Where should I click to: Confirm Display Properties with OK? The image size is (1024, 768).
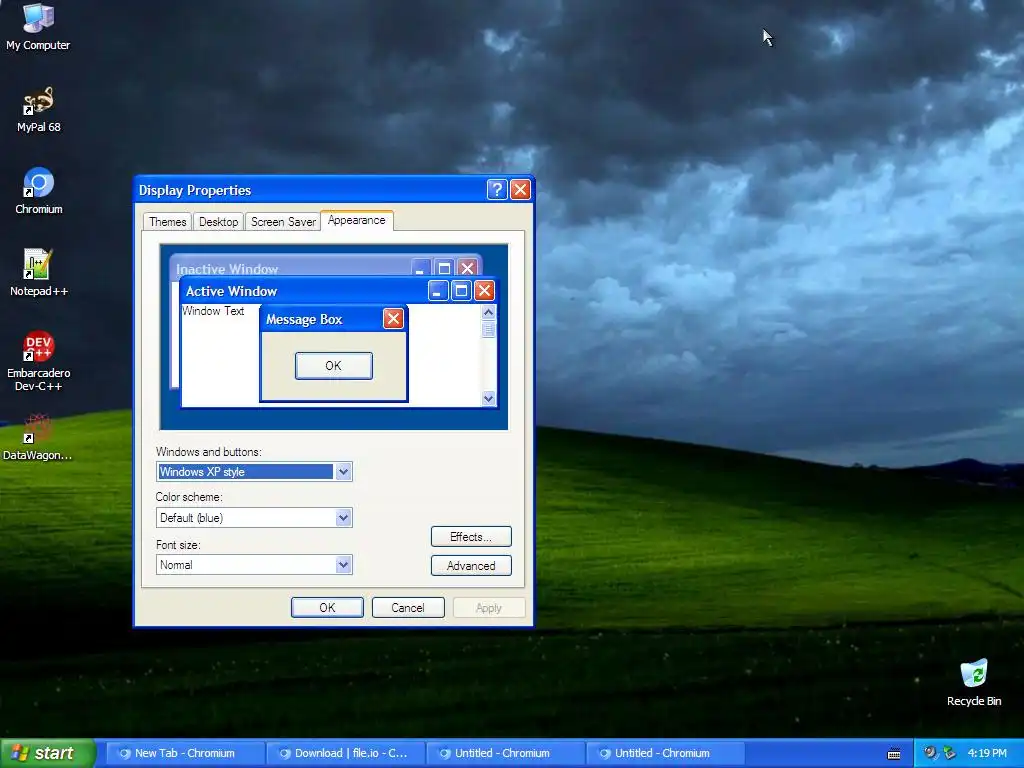[x=327, y=607]
